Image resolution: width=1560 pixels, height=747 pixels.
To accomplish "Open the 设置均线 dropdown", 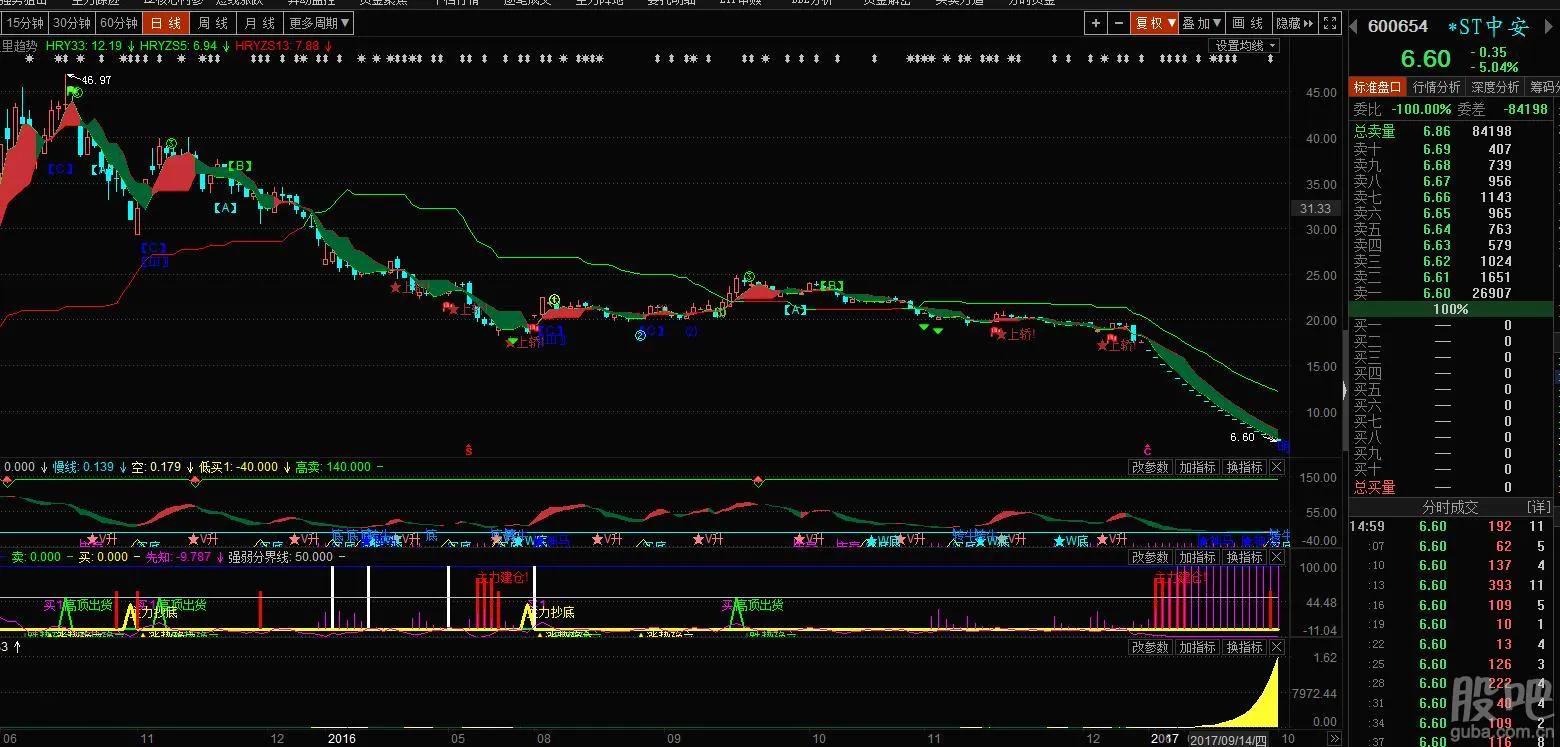I will coord(1244,46).
